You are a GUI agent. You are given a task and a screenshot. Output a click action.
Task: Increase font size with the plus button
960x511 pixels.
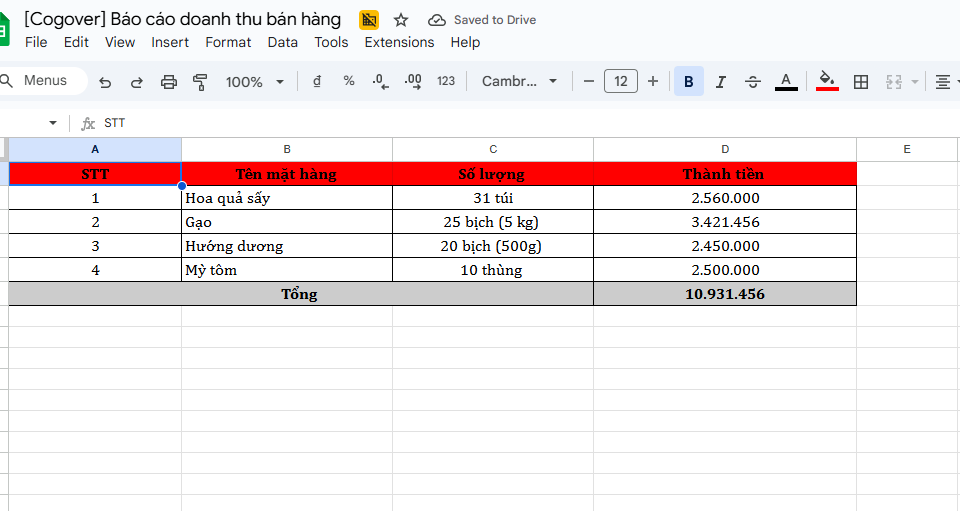click(653, 81)
